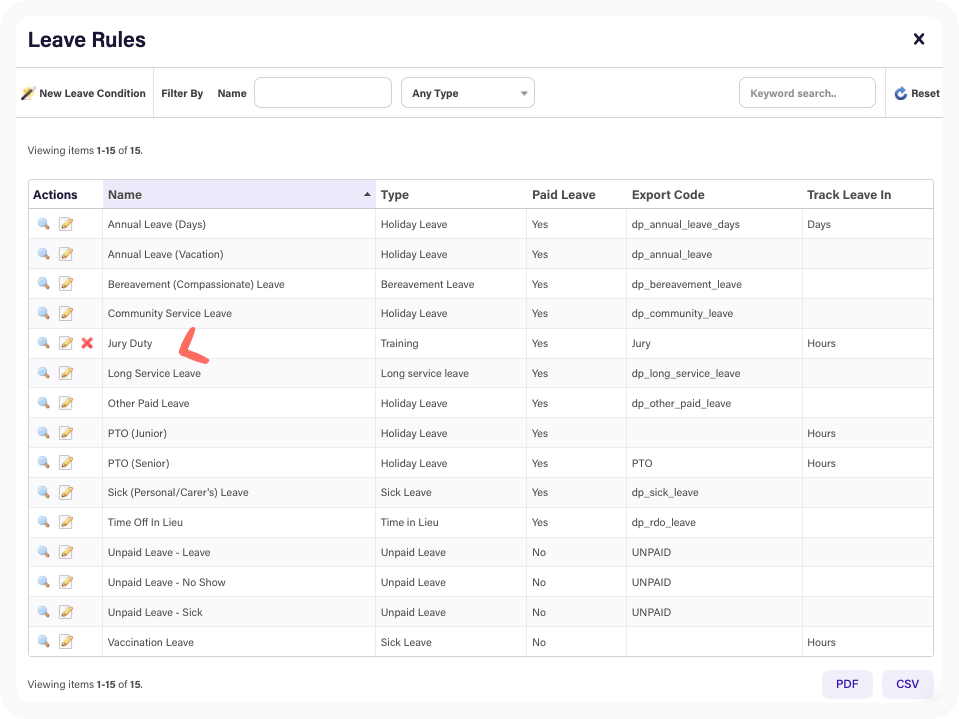Edit Bereavement (Compassionate) Leave rule
This screenshot has height=719, width=959.
point(66,284)
